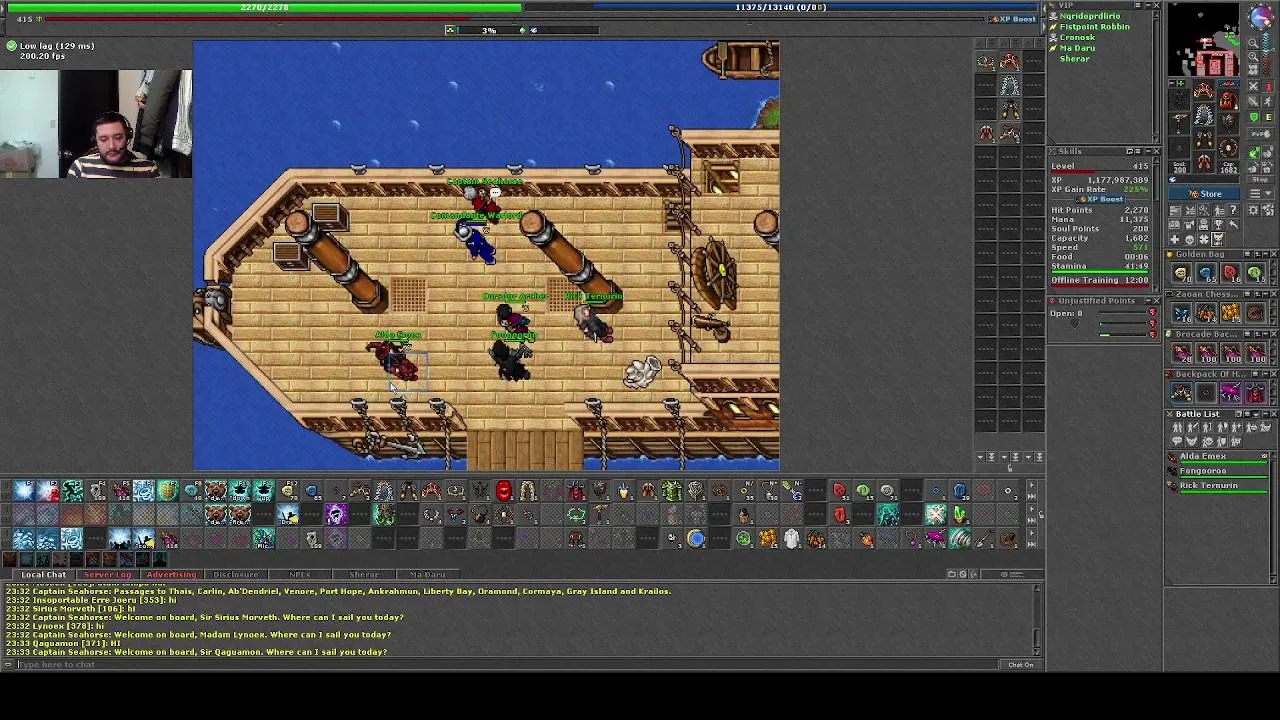Click the helmet equipment slot

point(1204,90)
